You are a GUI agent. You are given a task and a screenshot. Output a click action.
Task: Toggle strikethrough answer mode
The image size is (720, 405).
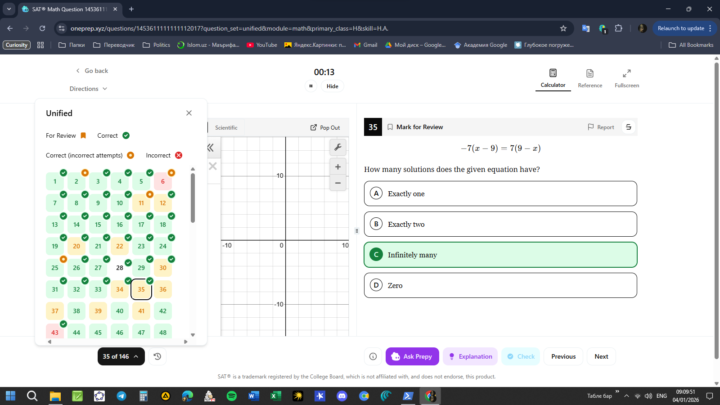tap(629, 127)
